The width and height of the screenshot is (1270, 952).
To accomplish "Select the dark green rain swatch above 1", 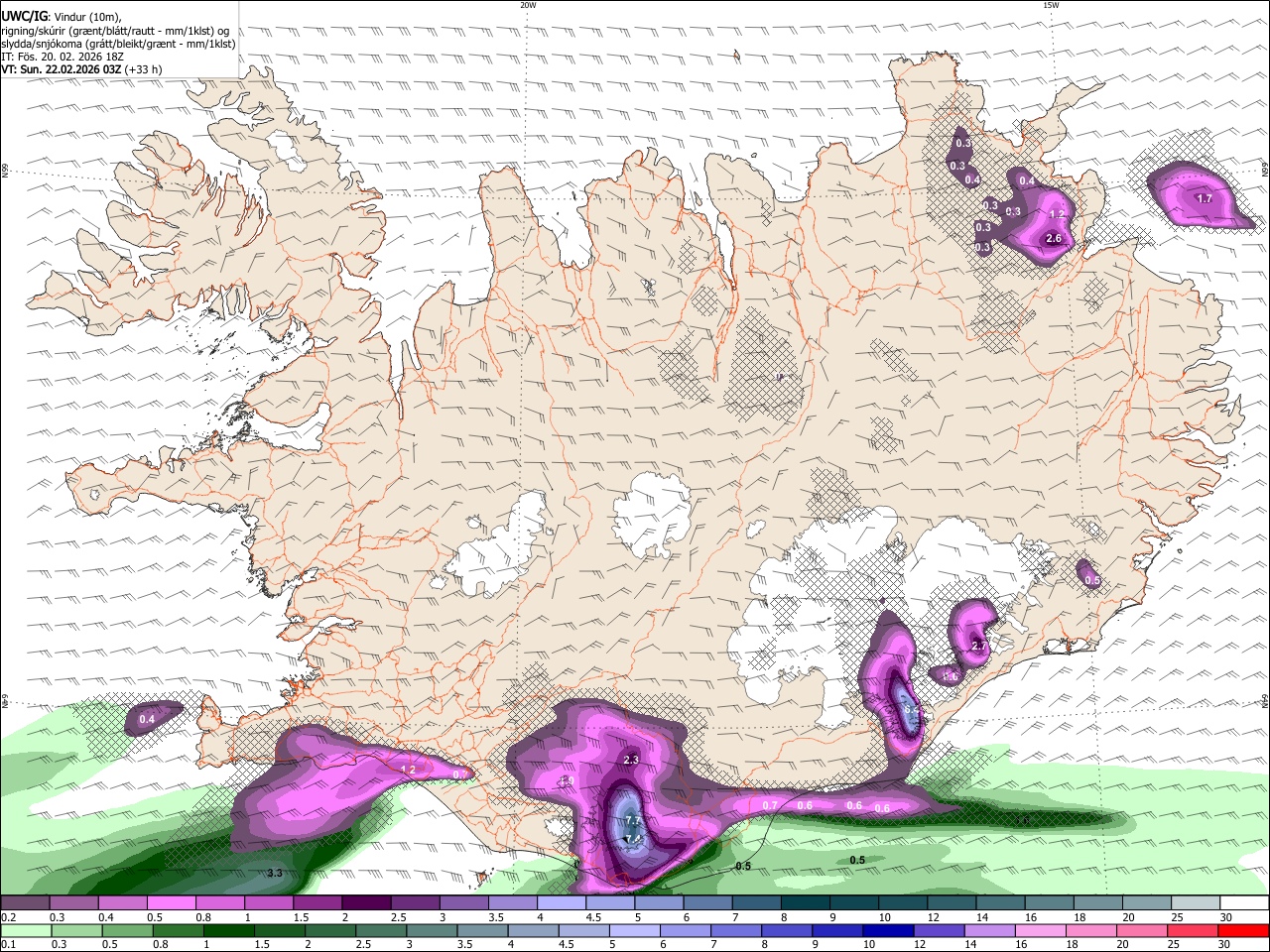I will click(228, 930).
